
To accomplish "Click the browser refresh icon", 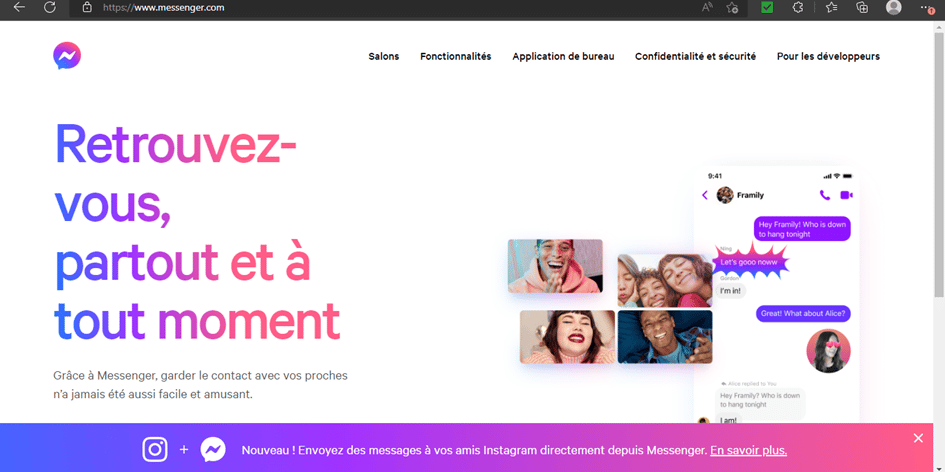I will pos(50,7).
